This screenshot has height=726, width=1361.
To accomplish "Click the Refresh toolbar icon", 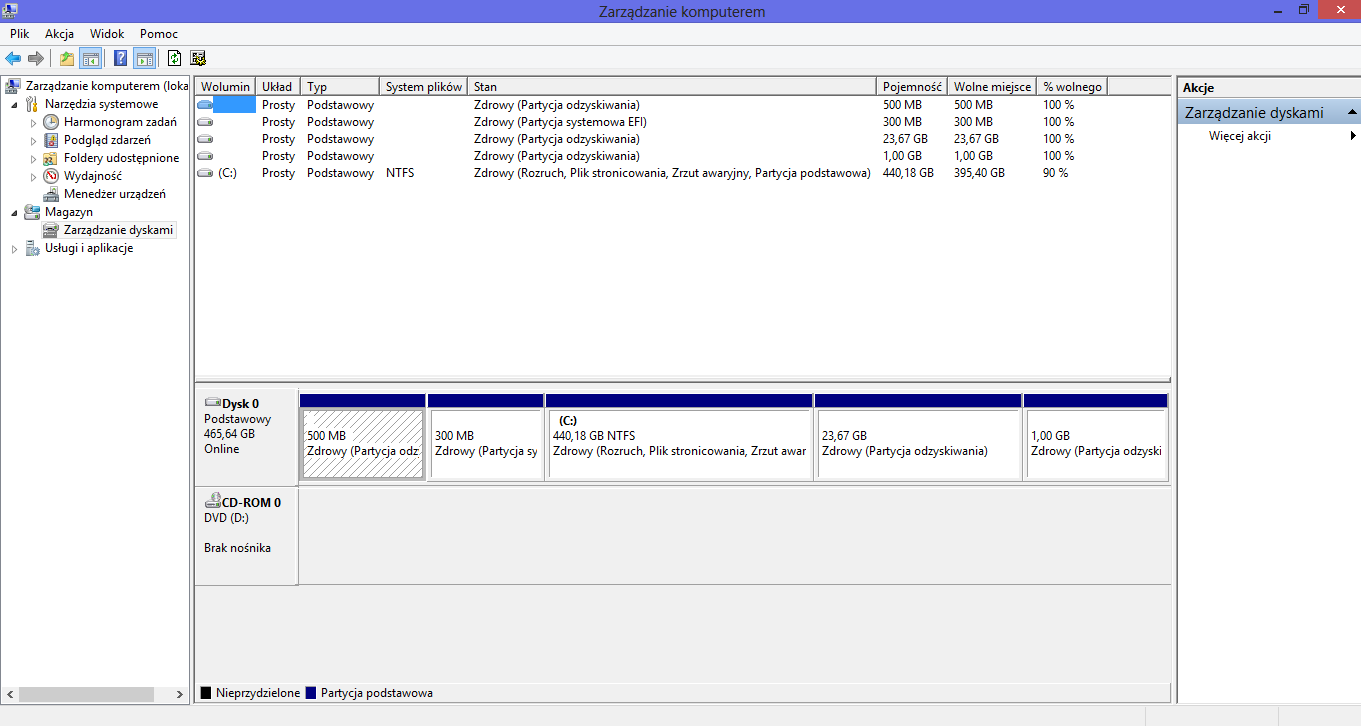I will pyautogui.click(x=175, y=58).
